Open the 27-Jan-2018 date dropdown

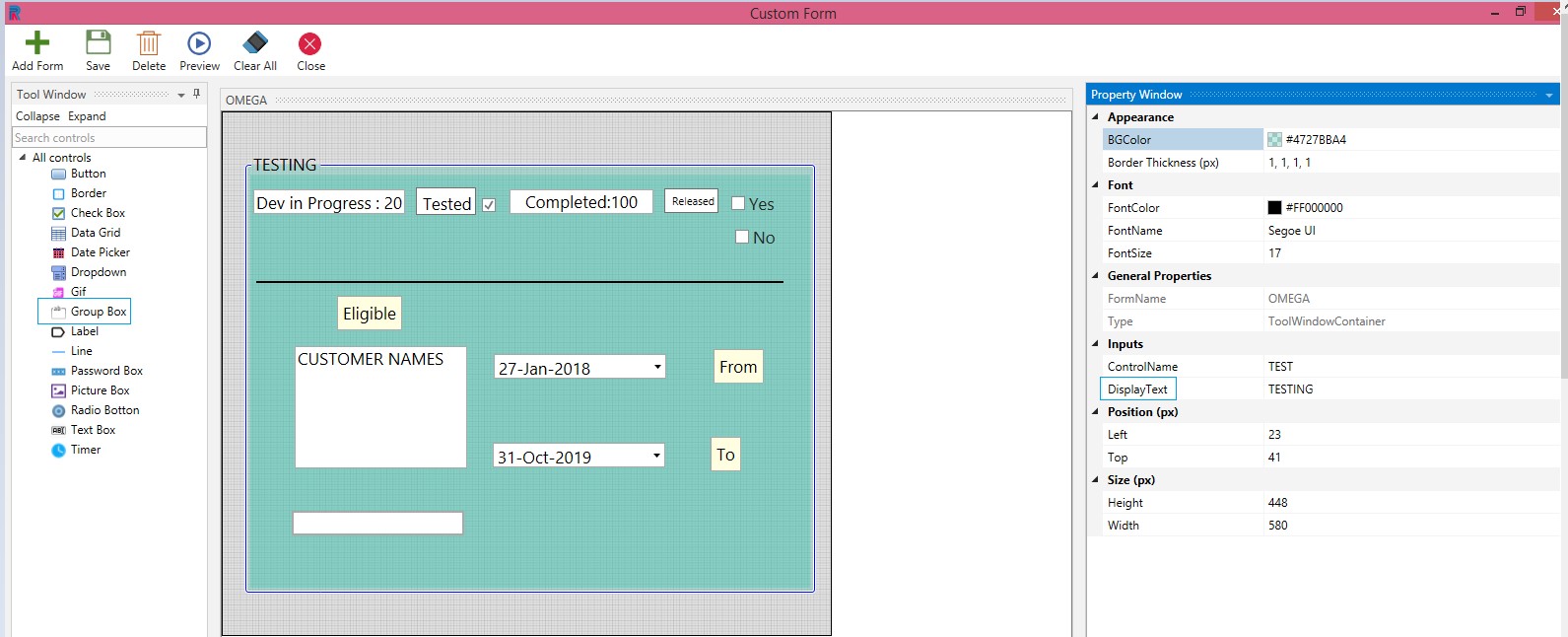pyautogui.click(x=657, y=368)
